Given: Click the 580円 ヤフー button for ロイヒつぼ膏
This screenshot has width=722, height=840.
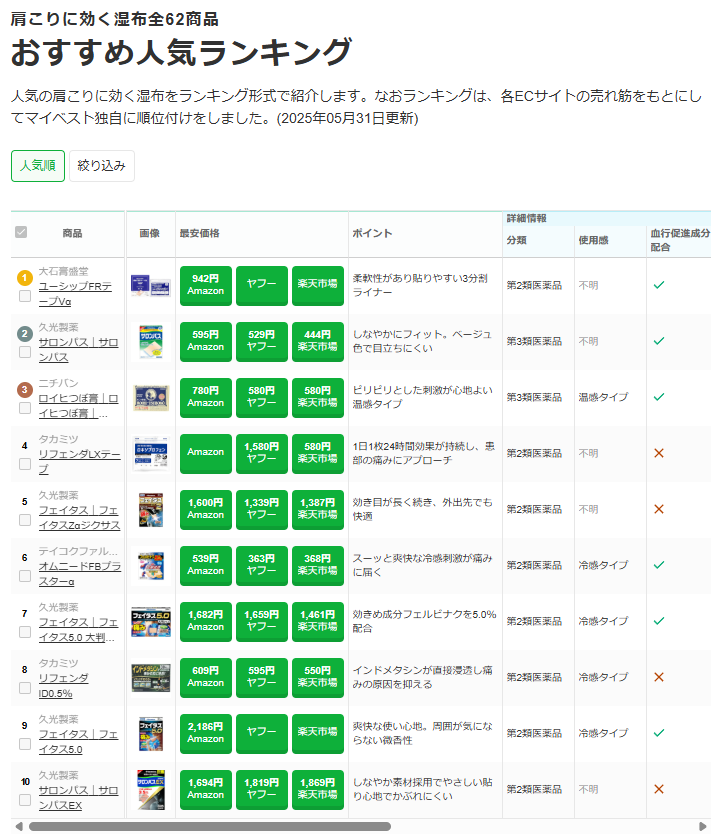Looking at the screenshot, I should 262,398.
